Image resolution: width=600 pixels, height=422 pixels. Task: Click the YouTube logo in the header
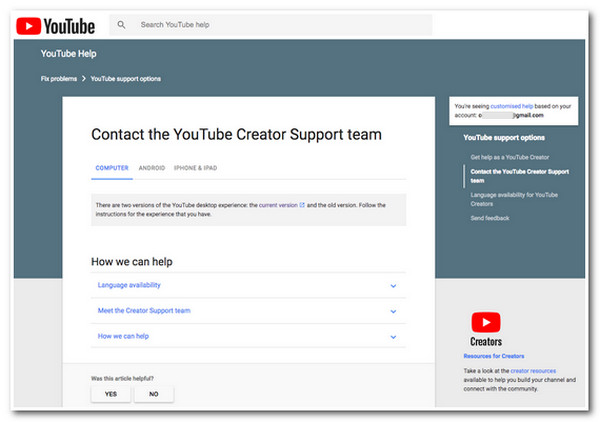click(55, 26)
